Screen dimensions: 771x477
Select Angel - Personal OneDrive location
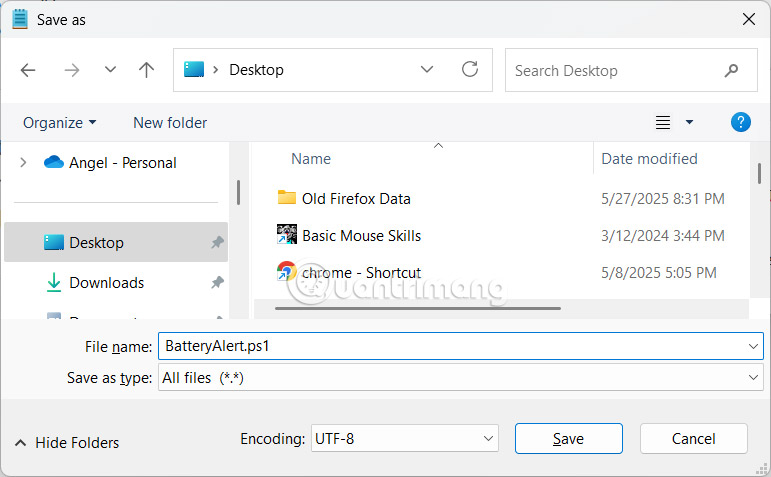point(122,163)
